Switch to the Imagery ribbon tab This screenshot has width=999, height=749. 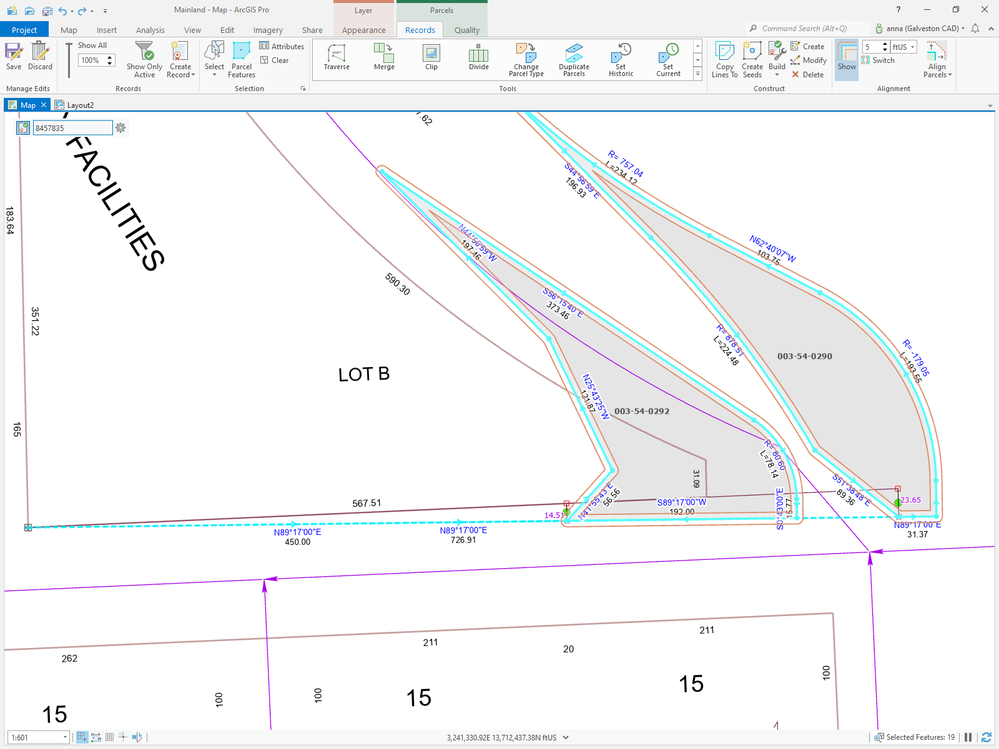(268, 30)
